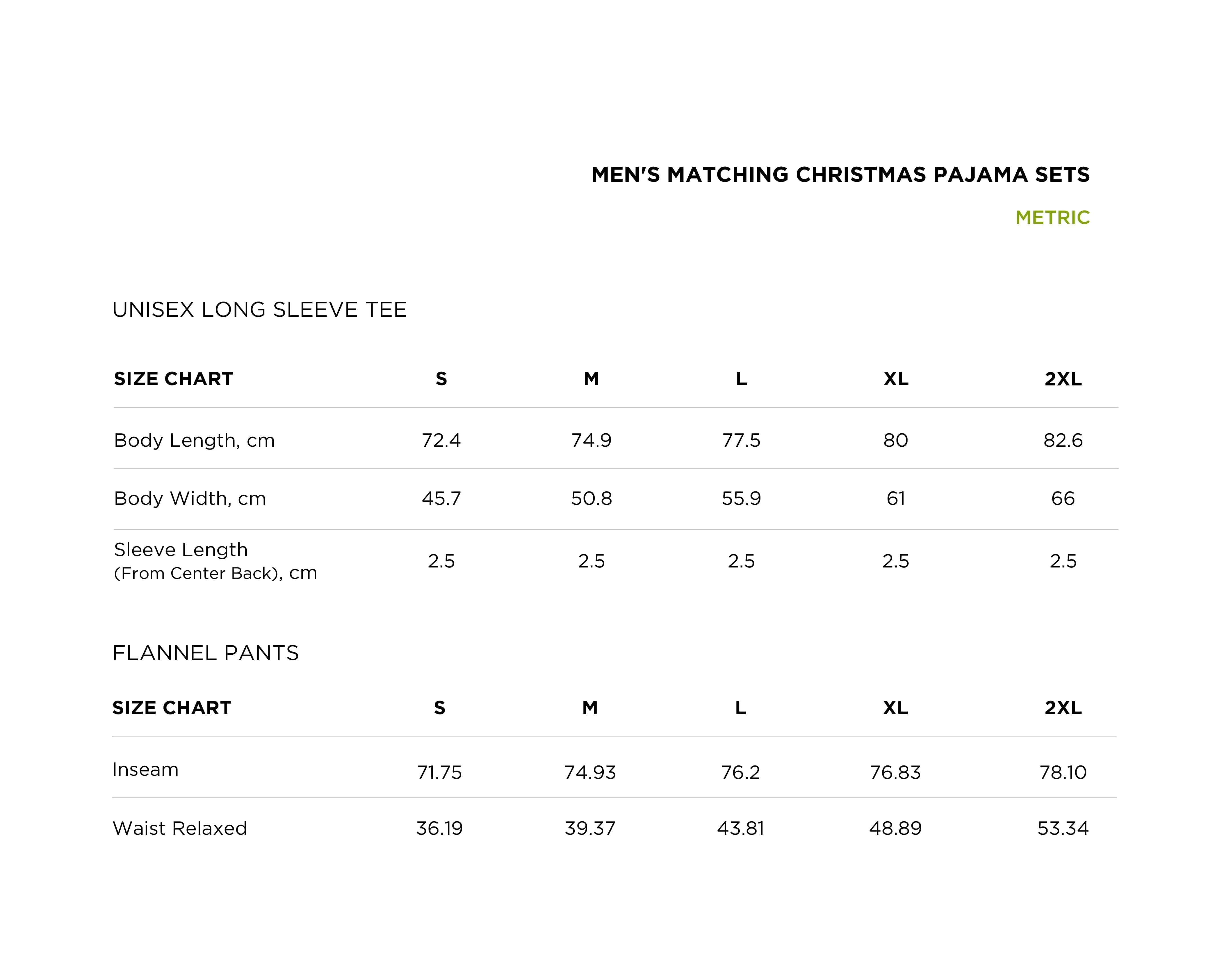Select the 72.4 body length value
Screen dimensions: 1232x976
pos(441,440)
